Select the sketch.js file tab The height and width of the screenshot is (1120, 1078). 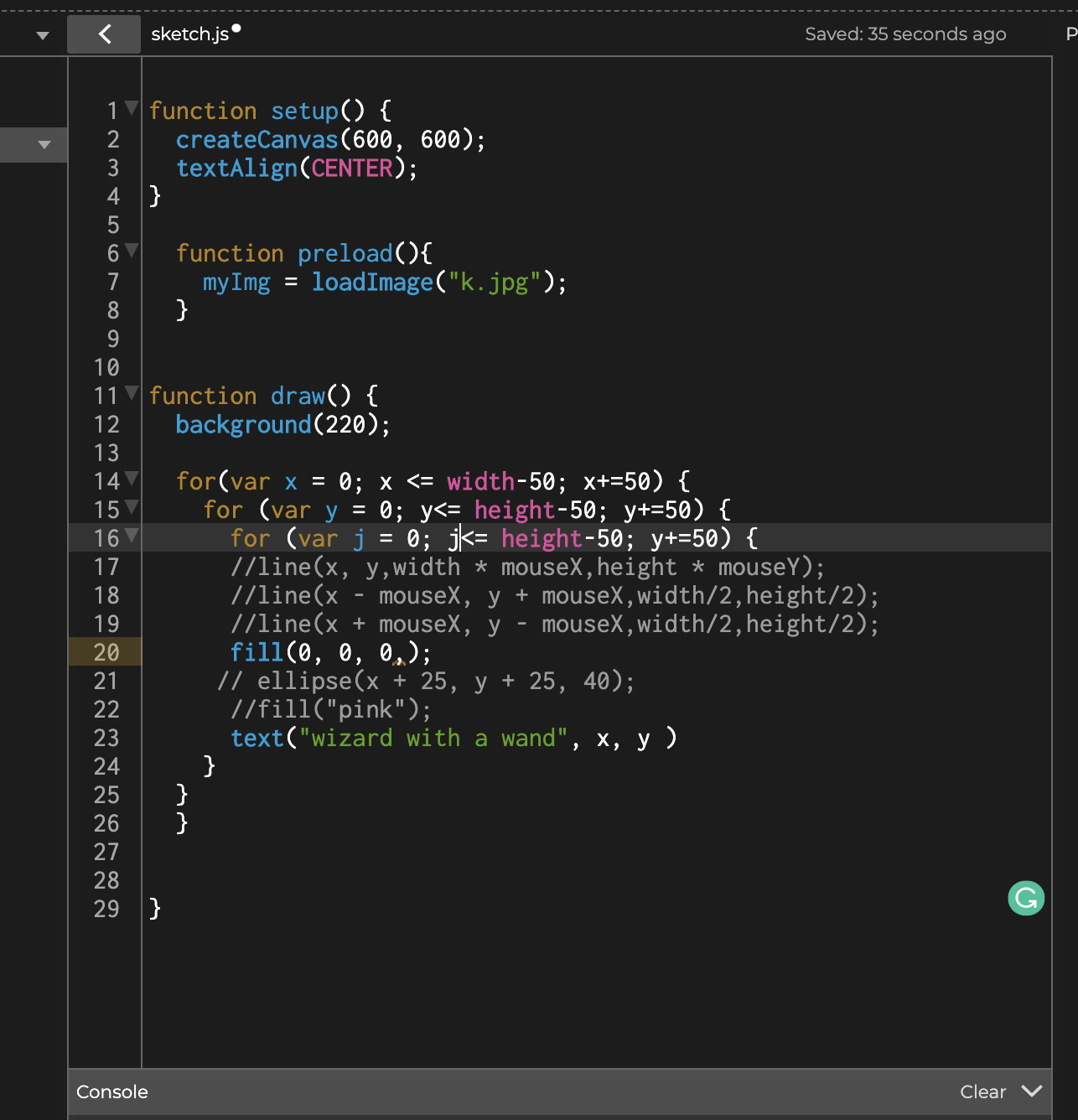point(189,34)
